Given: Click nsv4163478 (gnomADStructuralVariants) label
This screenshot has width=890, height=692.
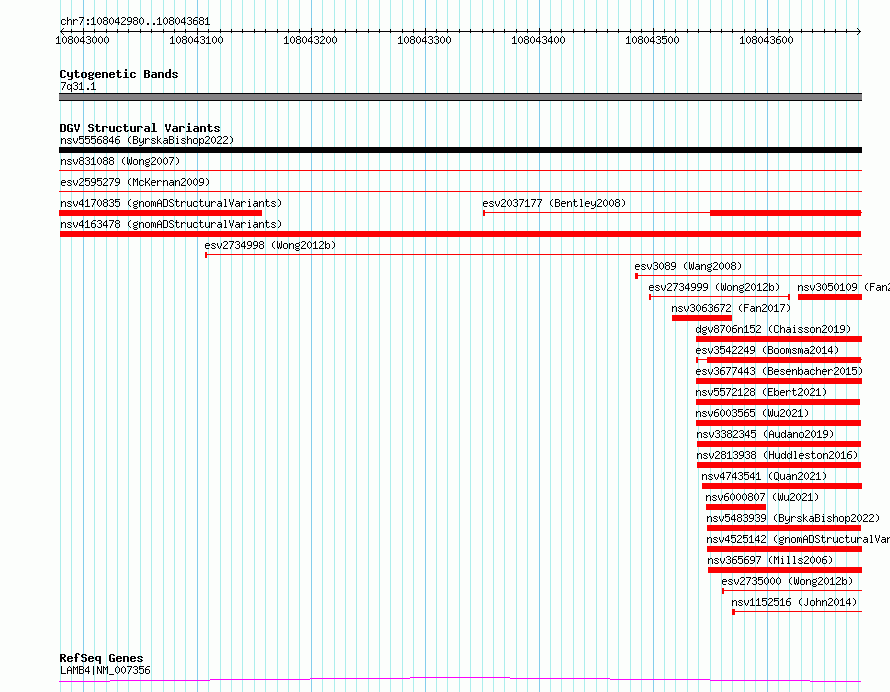Looking at the screenshot, I should point(171,224).
